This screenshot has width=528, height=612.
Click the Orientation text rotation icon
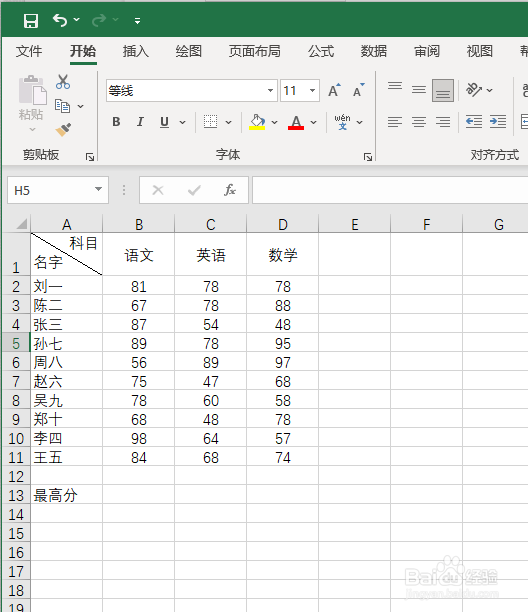tap(474, 89)
